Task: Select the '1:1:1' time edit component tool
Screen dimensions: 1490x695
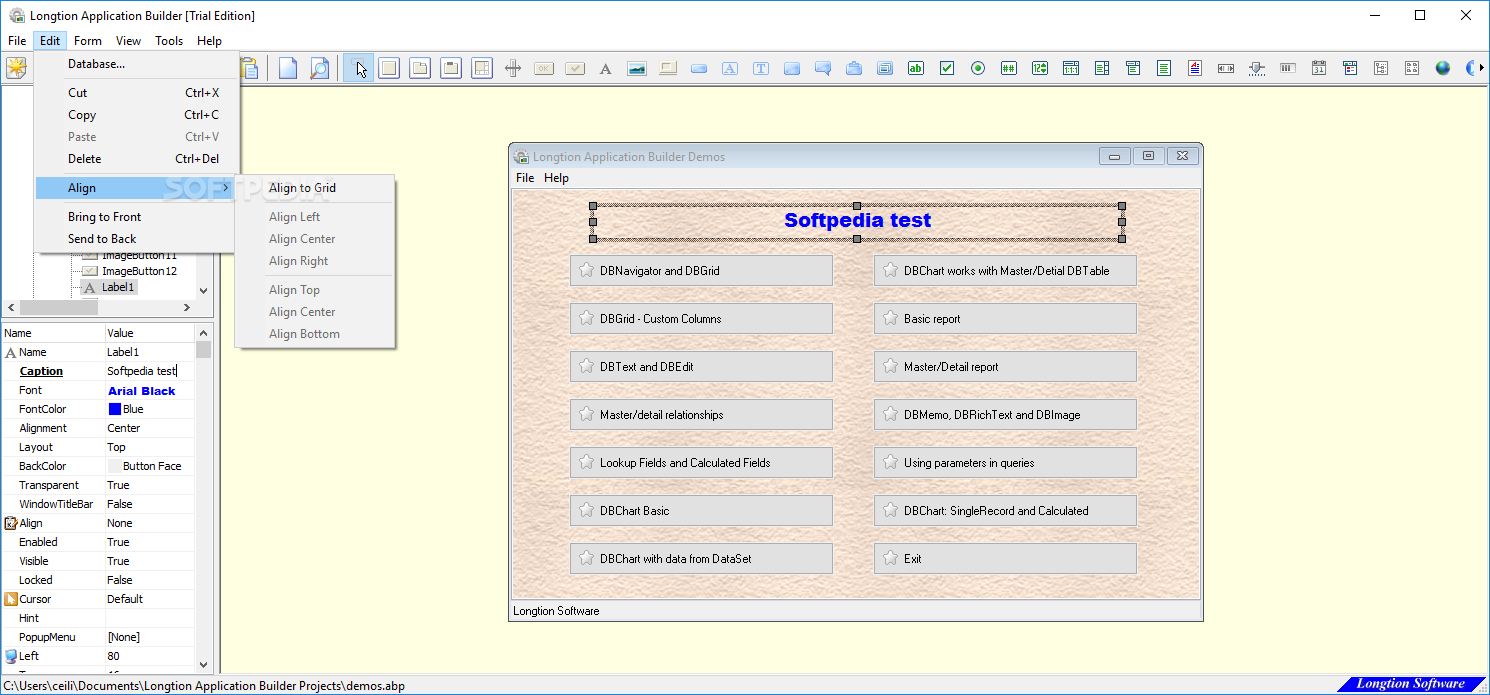Action: pos(1071,68)
